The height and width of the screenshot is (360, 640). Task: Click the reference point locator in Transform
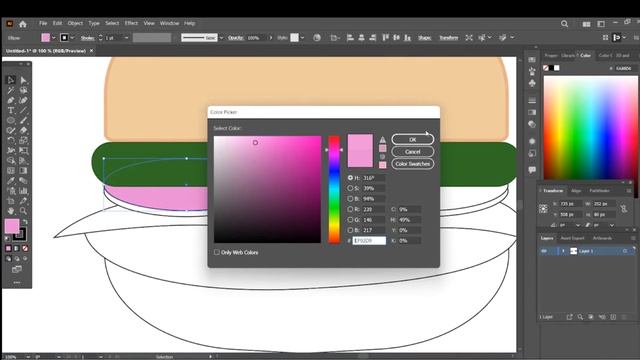click(543, 209)
